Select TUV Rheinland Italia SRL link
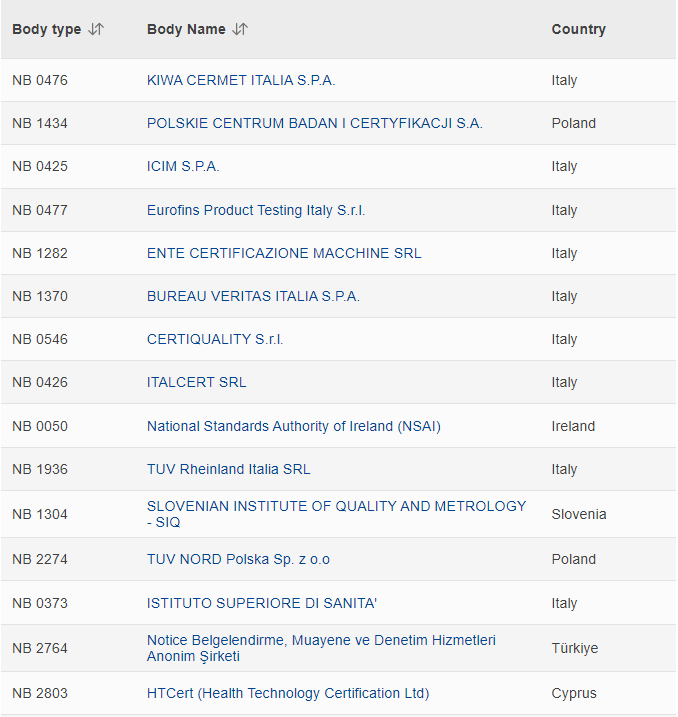 (x=229, y=469)
